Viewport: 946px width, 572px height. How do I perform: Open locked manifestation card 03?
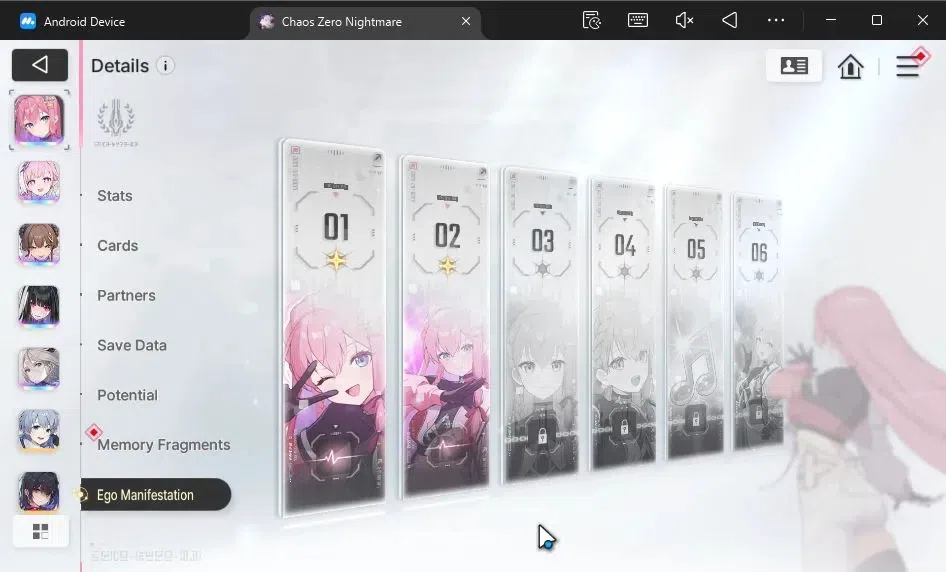(541, 325)
